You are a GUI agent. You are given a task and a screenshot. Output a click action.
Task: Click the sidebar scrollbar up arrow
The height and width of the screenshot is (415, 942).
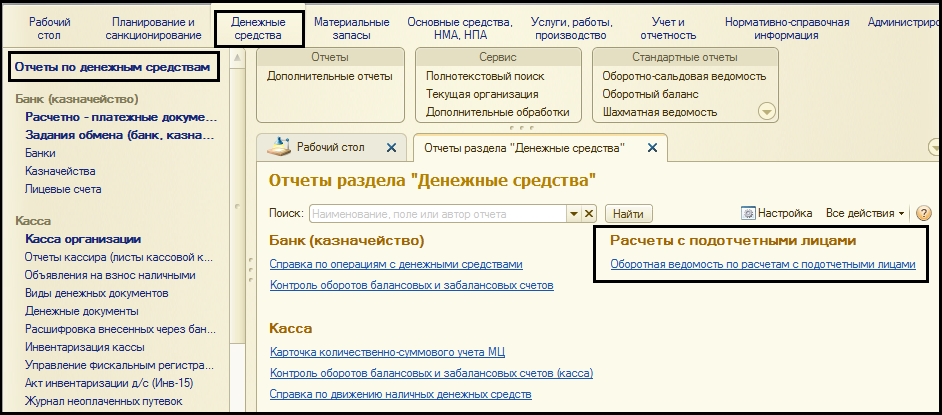(x=238, y=58)
